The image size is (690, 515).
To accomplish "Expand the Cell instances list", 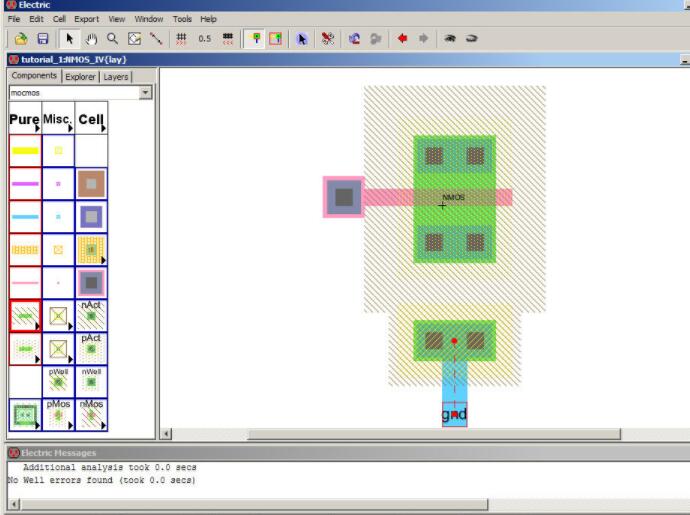I will coord(91,120).
